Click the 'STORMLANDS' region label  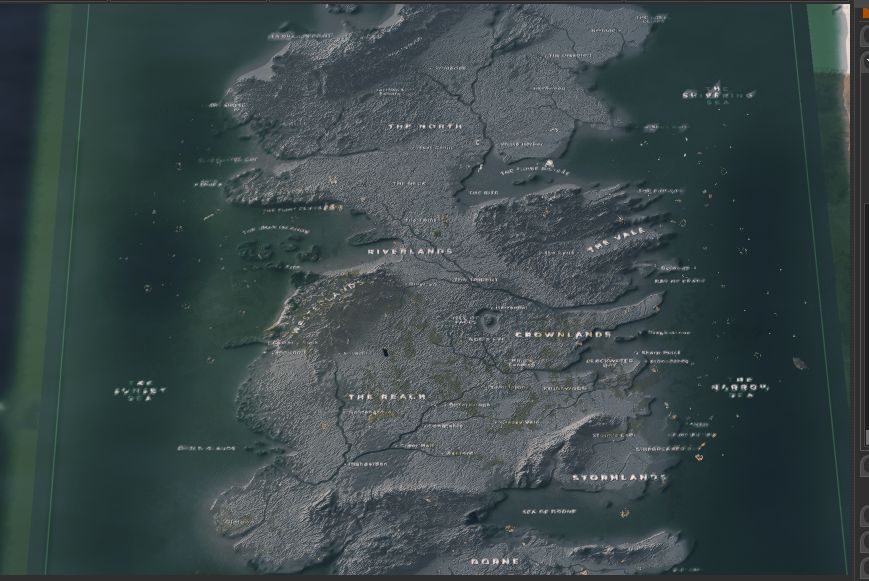pos(618,477)
